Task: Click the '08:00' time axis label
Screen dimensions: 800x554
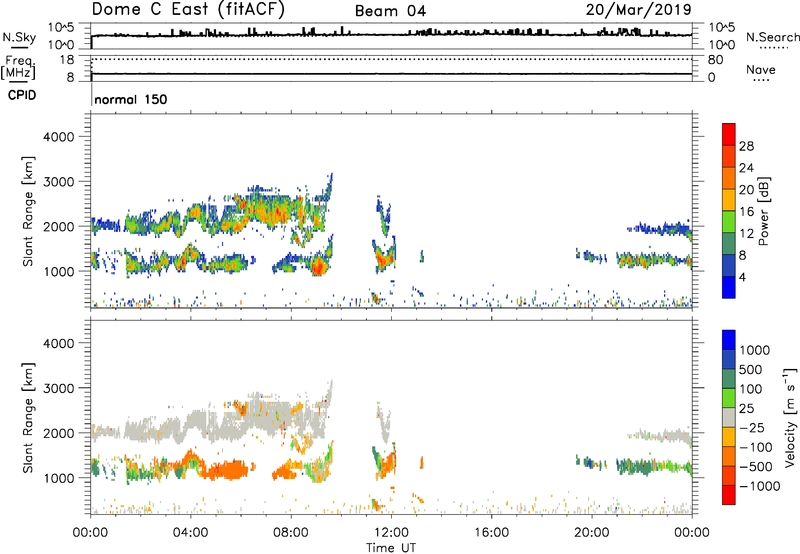Action: (x=291, y=533)
